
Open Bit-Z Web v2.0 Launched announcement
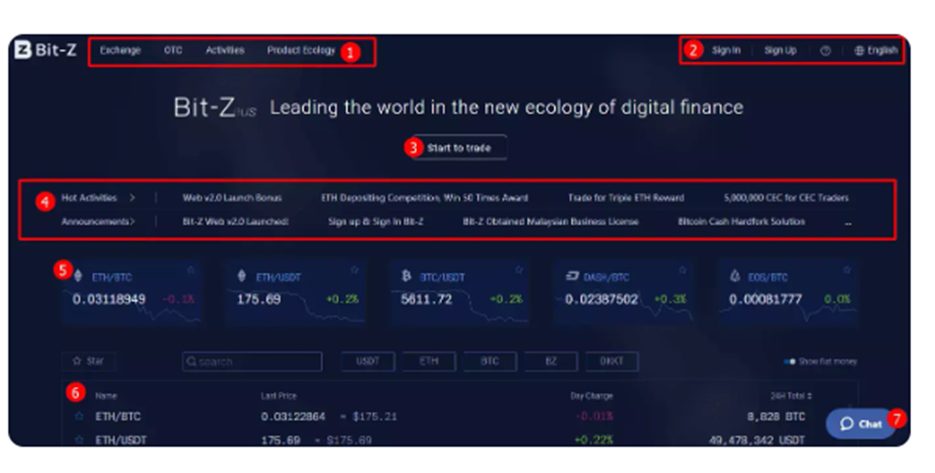(236, 221)
